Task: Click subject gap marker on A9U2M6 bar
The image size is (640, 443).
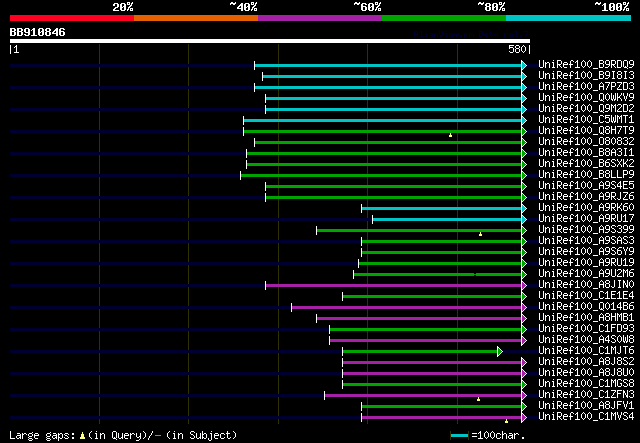Action: pos(475,274)
